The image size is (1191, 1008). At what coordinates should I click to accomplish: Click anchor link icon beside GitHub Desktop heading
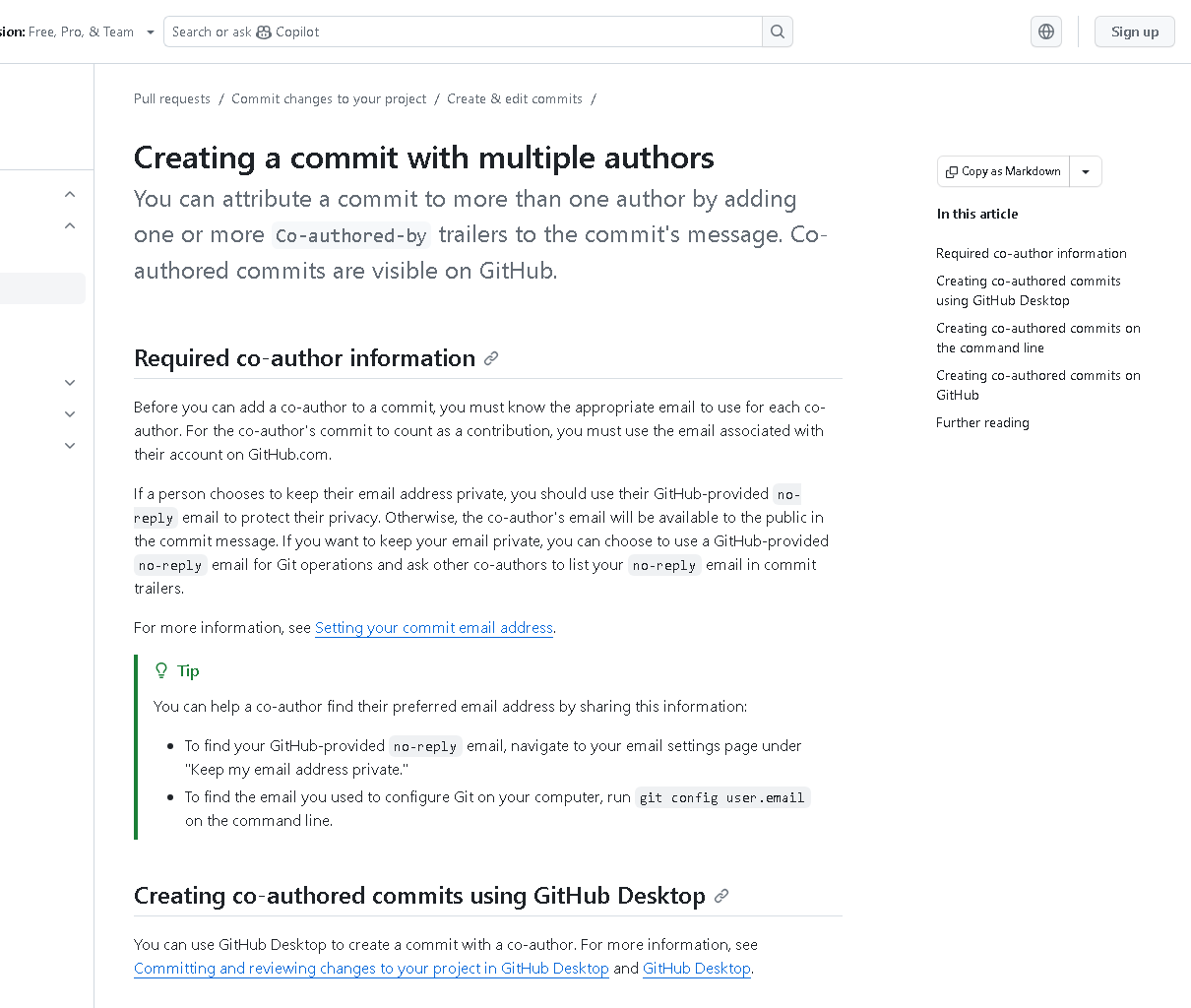tap(721, 896)
